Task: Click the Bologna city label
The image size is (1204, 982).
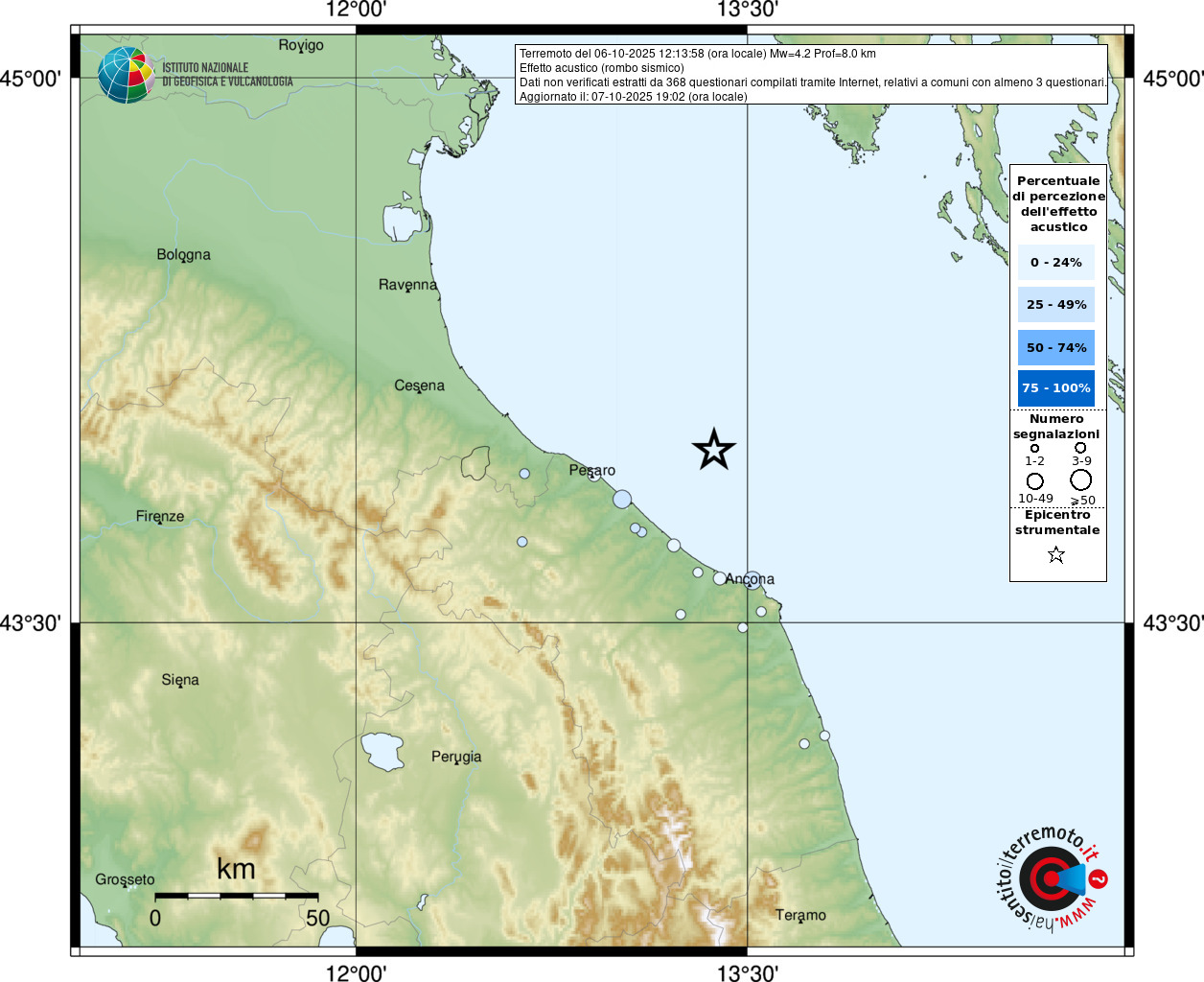Action: [184, 255]
